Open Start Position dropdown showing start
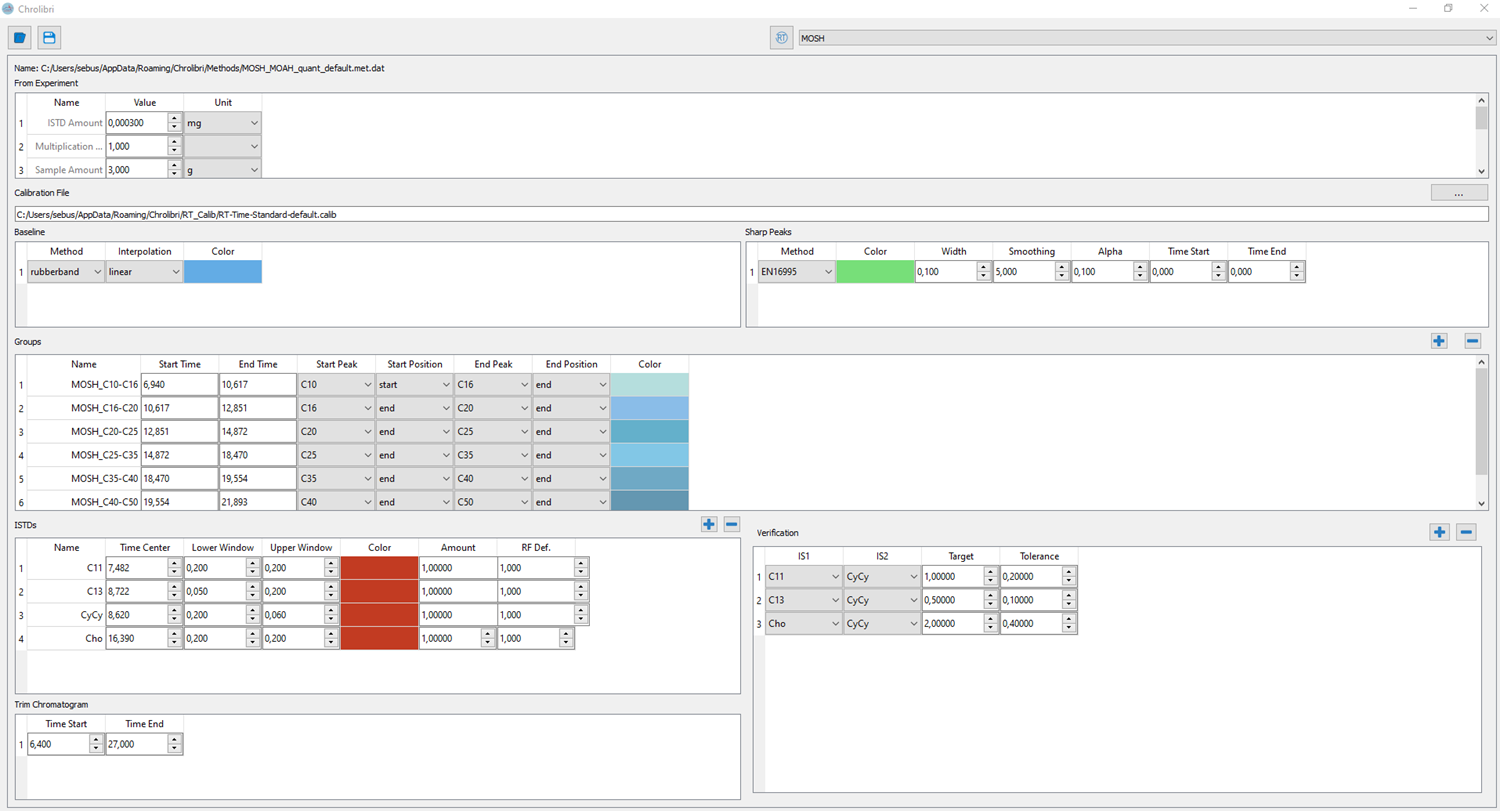The width and height of the screenshot is (1500, 811). click(x=414, y=384)
